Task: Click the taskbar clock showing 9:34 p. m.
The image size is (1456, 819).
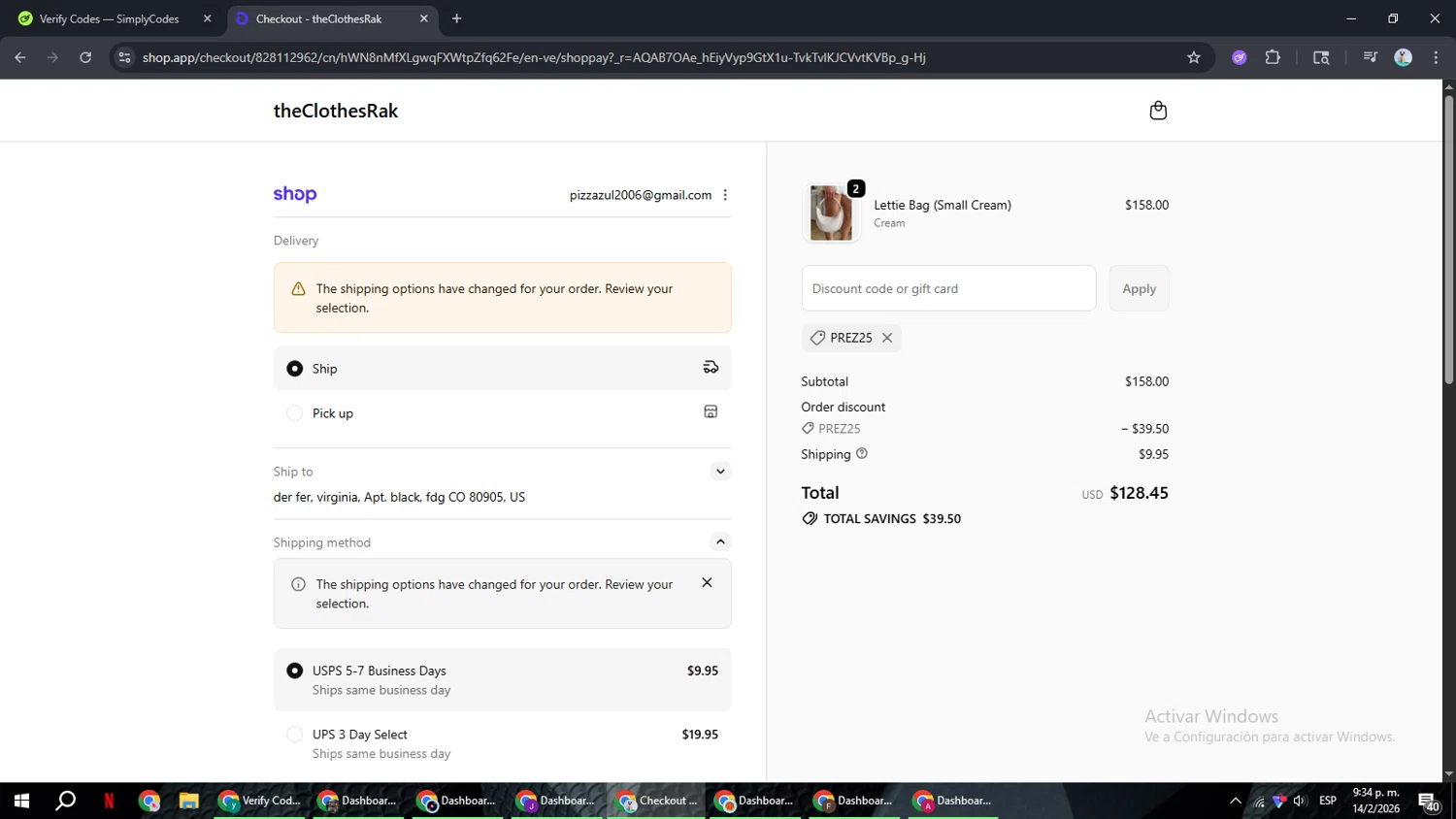Action: point(1376,801)
